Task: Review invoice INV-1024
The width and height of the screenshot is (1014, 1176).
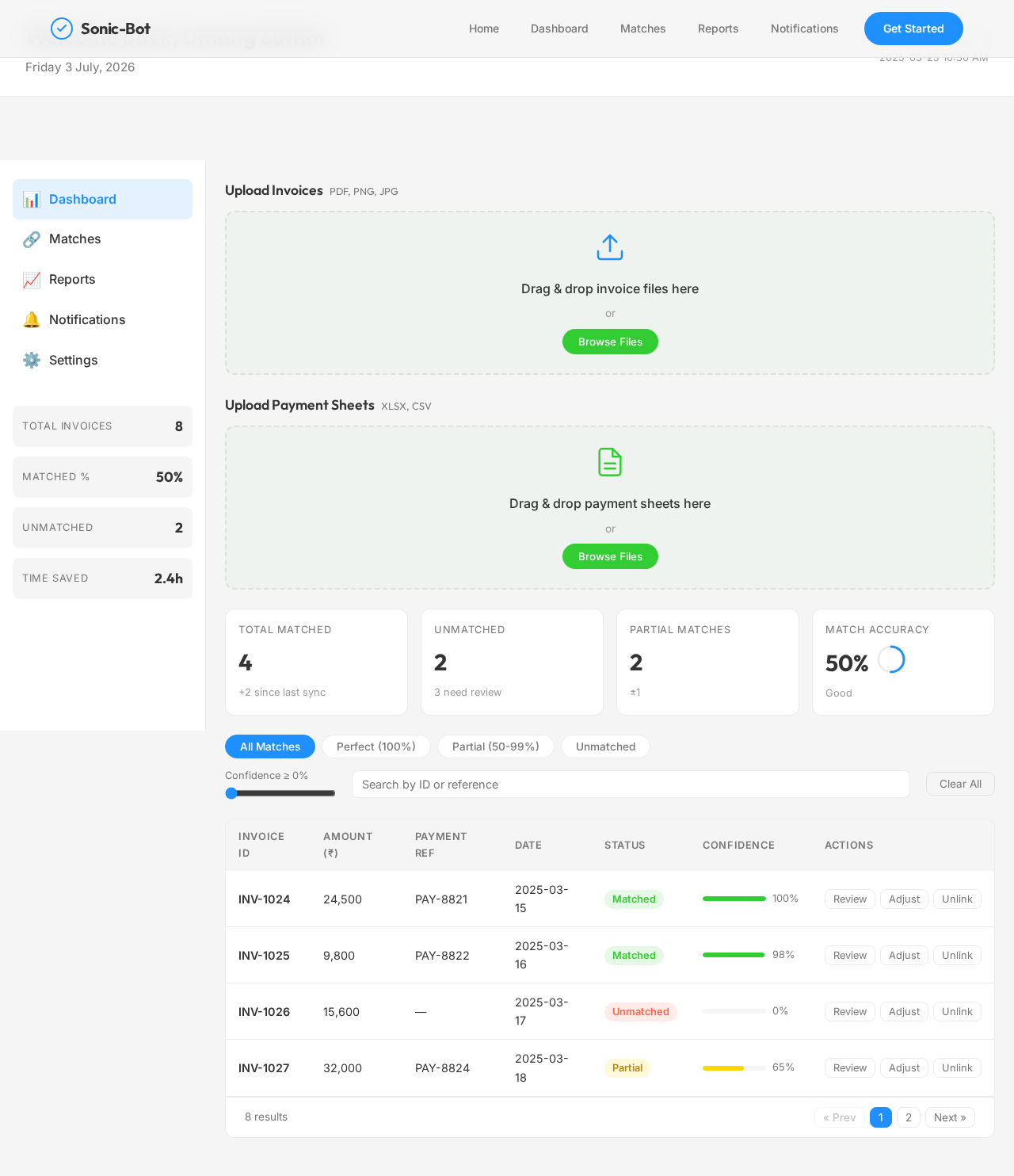Action: point(850,899)
